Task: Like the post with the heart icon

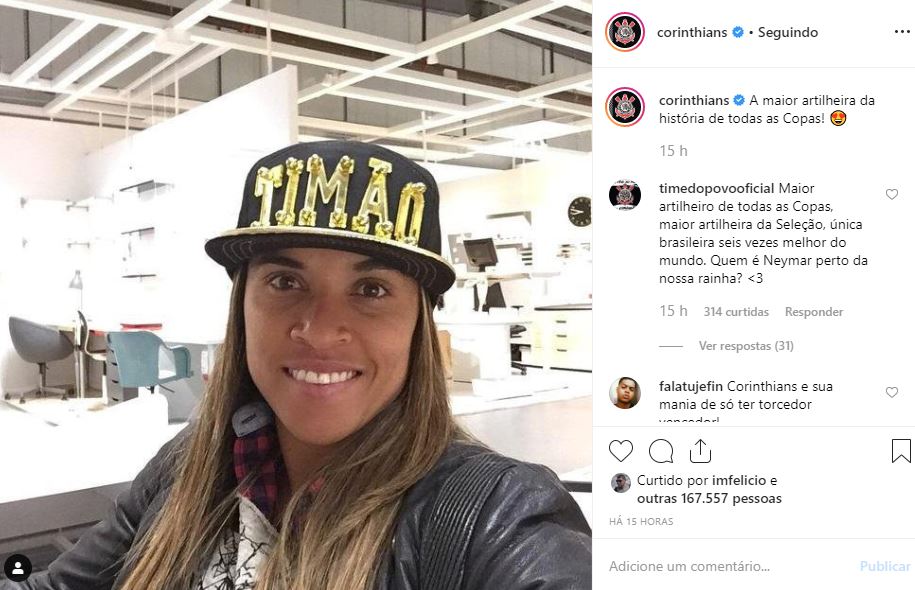Action: [620, 451]
